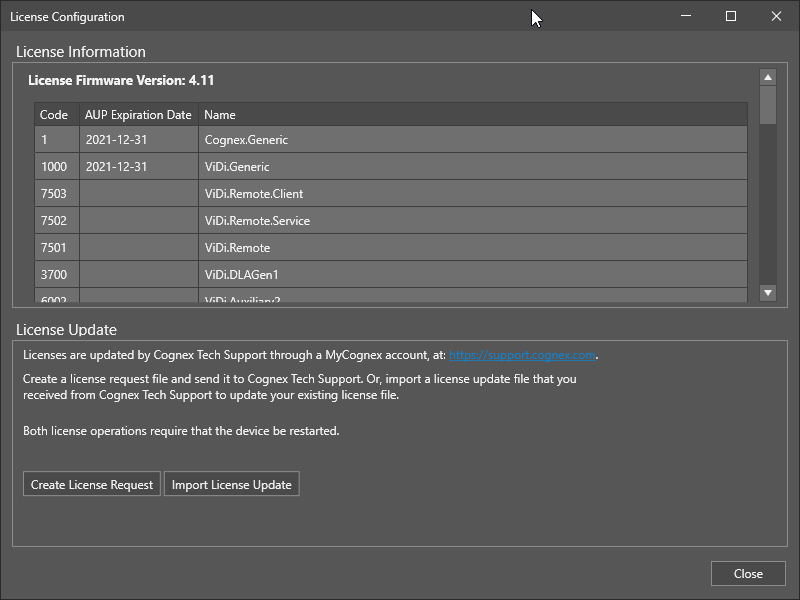Minimize the License Configuration window
Image resolution: width=800 pixels, height=600 pixels.
point(686,16)
